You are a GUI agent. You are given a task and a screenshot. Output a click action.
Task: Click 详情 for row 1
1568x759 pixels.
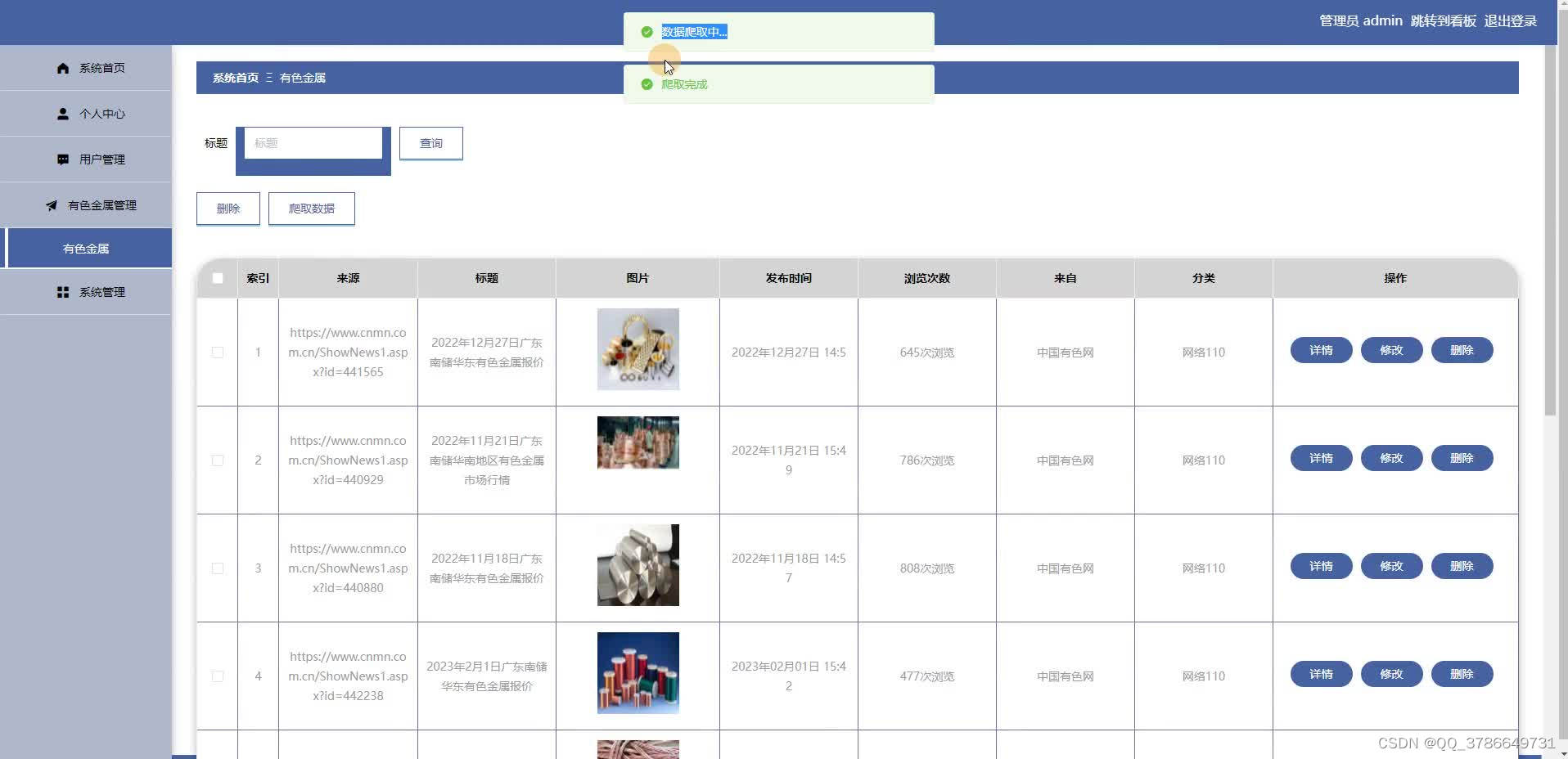1321,350
